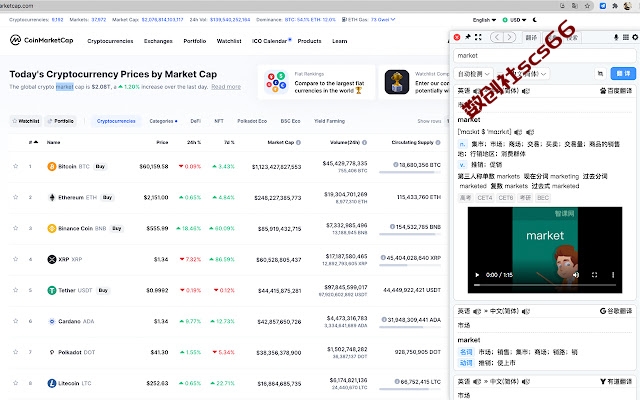This screenshot has height=400, width=640.
Task: Click XRP coin icon
Action: click(x=52, y=259)
